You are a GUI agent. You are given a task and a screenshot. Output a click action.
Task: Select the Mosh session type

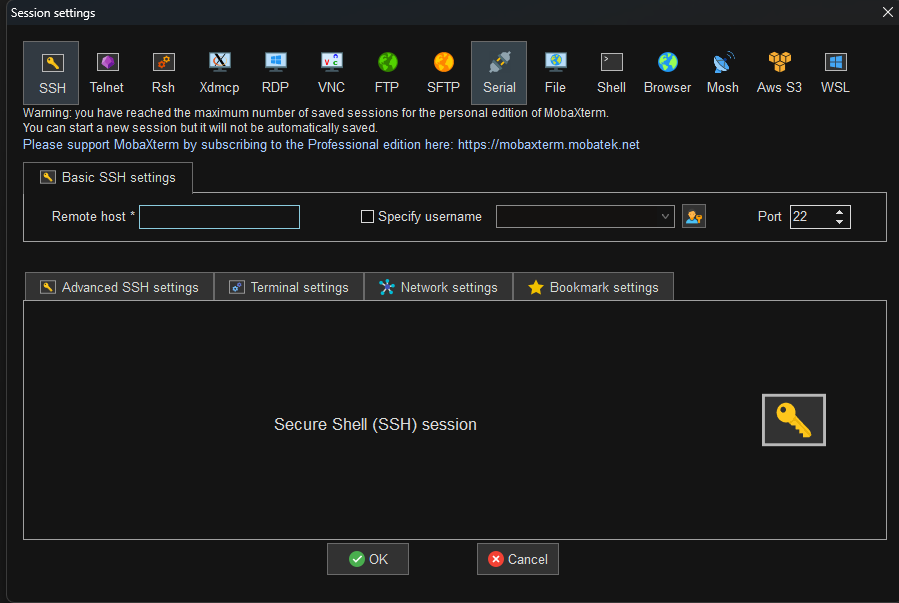pos(722,73)
